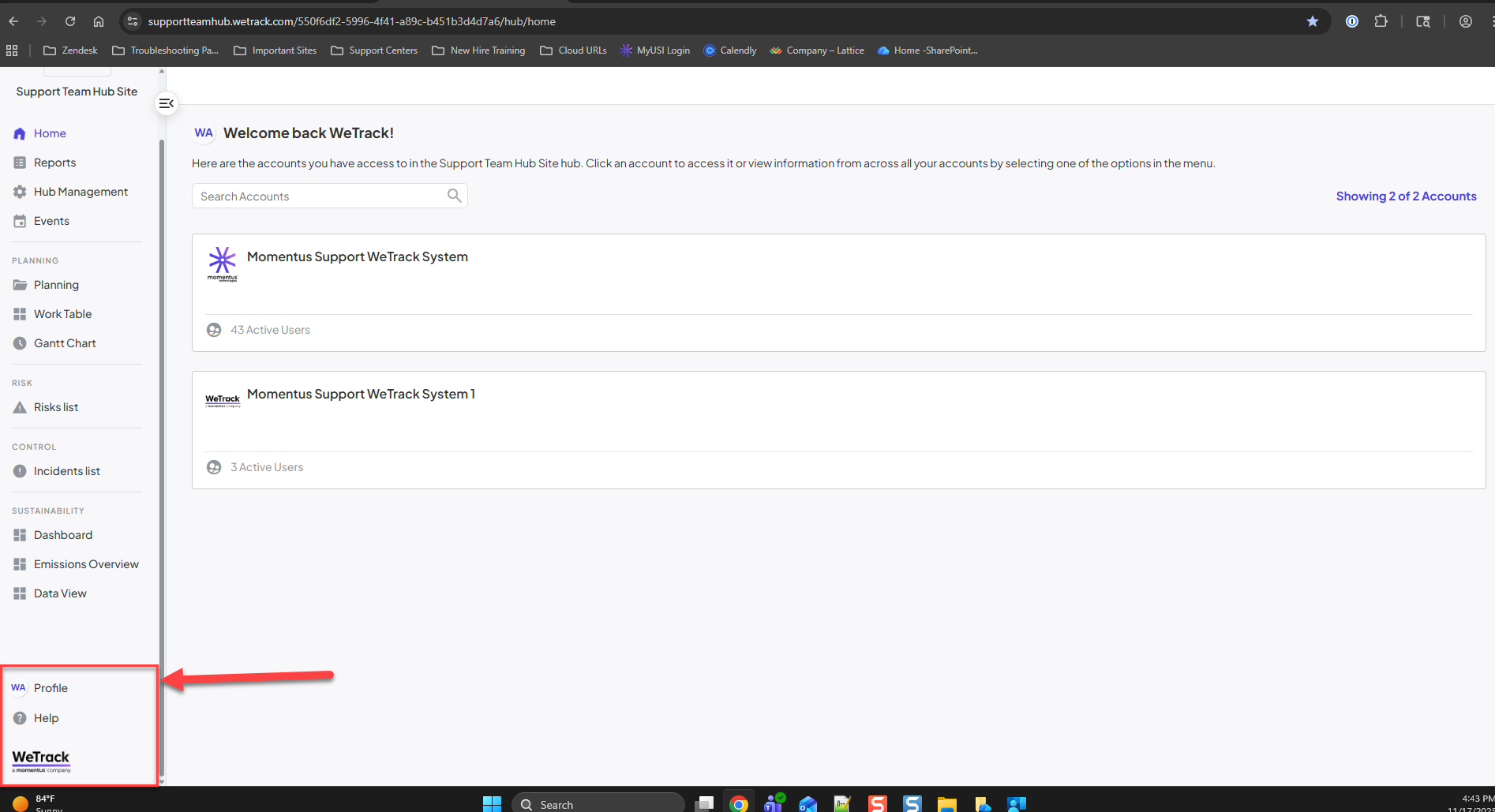The width and height of the screenshot is (1495, 812).
Task: Click the browser address bar URL
Action: point(352,21)
